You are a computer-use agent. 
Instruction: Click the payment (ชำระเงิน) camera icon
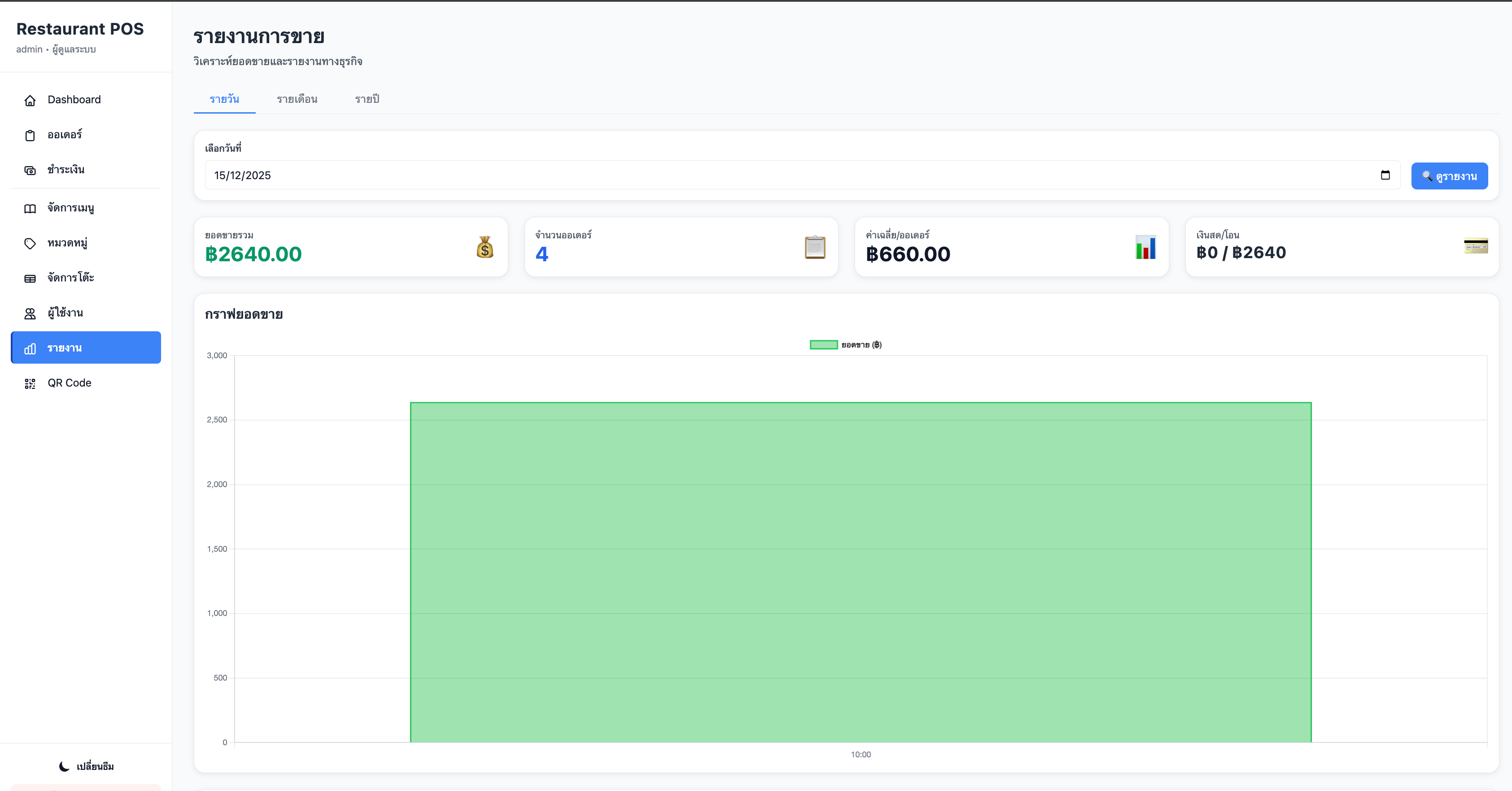point(30,170)
